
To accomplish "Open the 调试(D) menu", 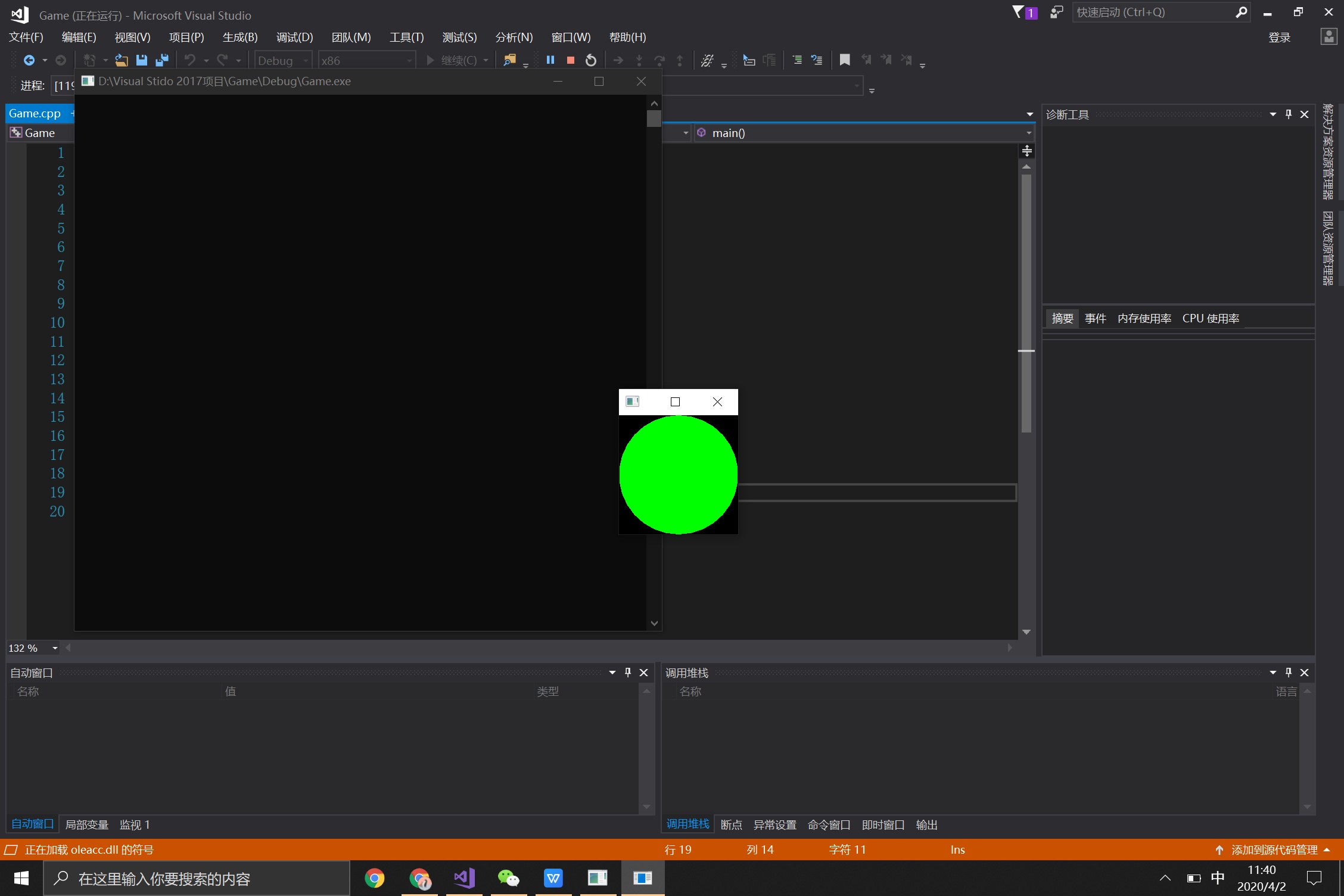I will tap(294, 38).
